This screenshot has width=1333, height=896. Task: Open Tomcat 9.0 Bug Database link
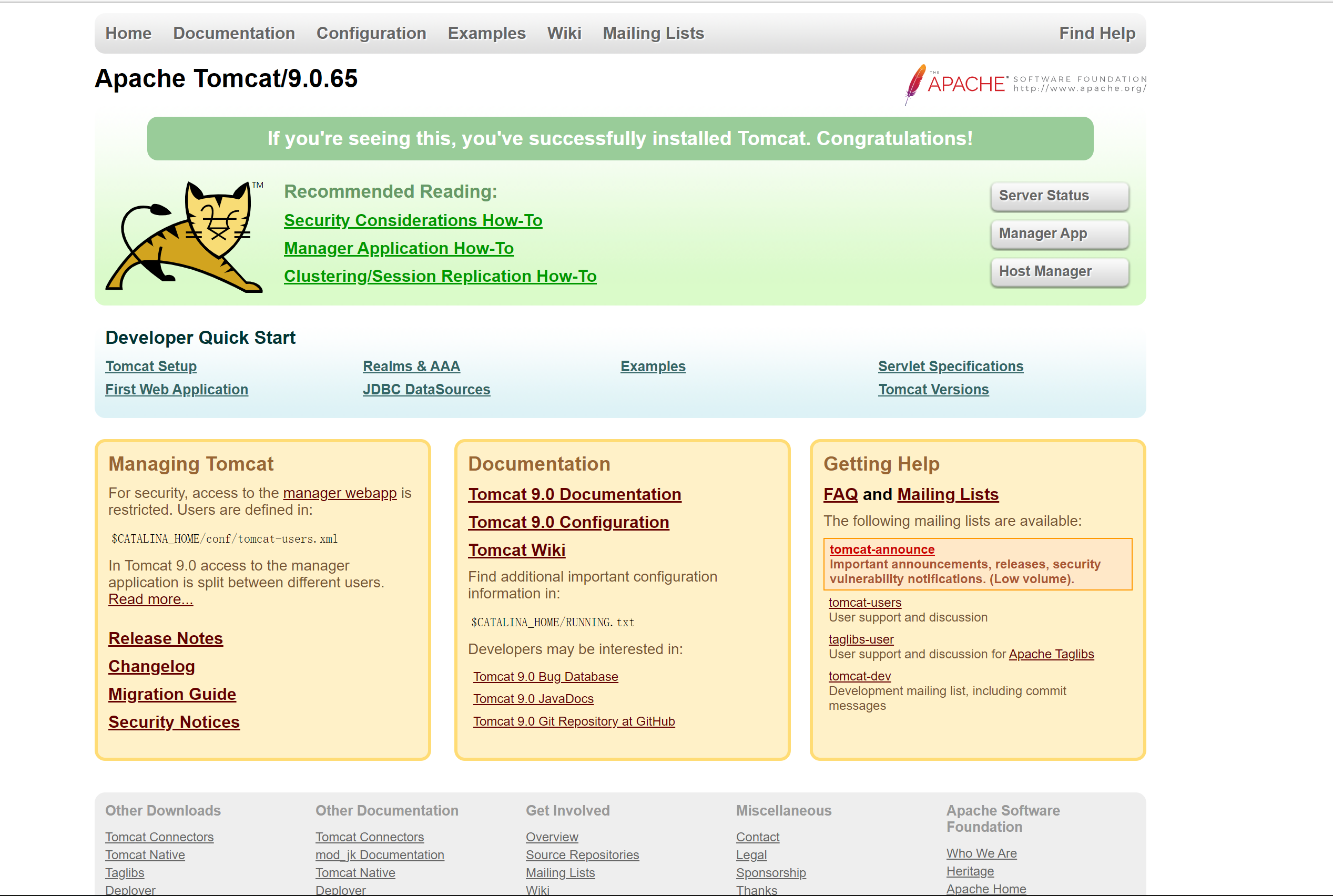coord(546,677)
